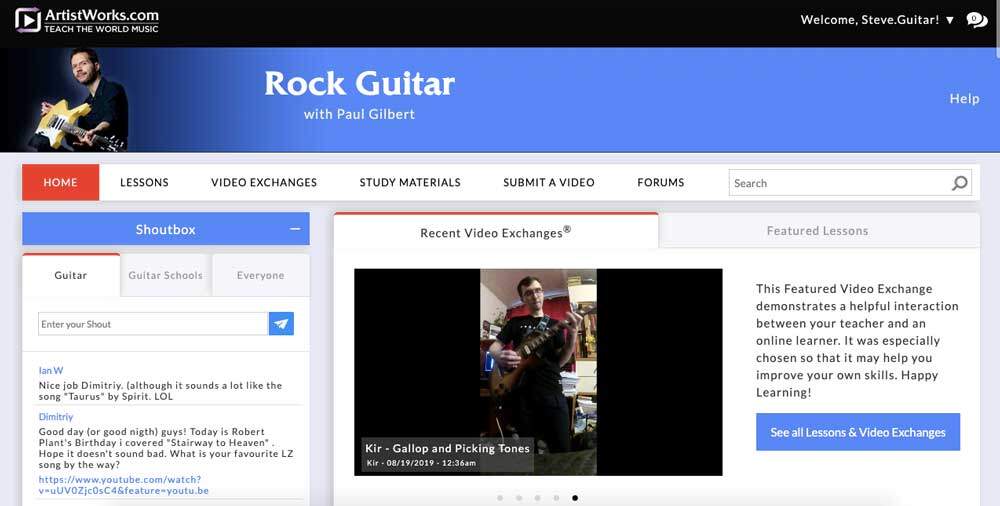Open the YouTube link in Dimitriy's shout
1000x506 pixels.
[x=124, y=485]
